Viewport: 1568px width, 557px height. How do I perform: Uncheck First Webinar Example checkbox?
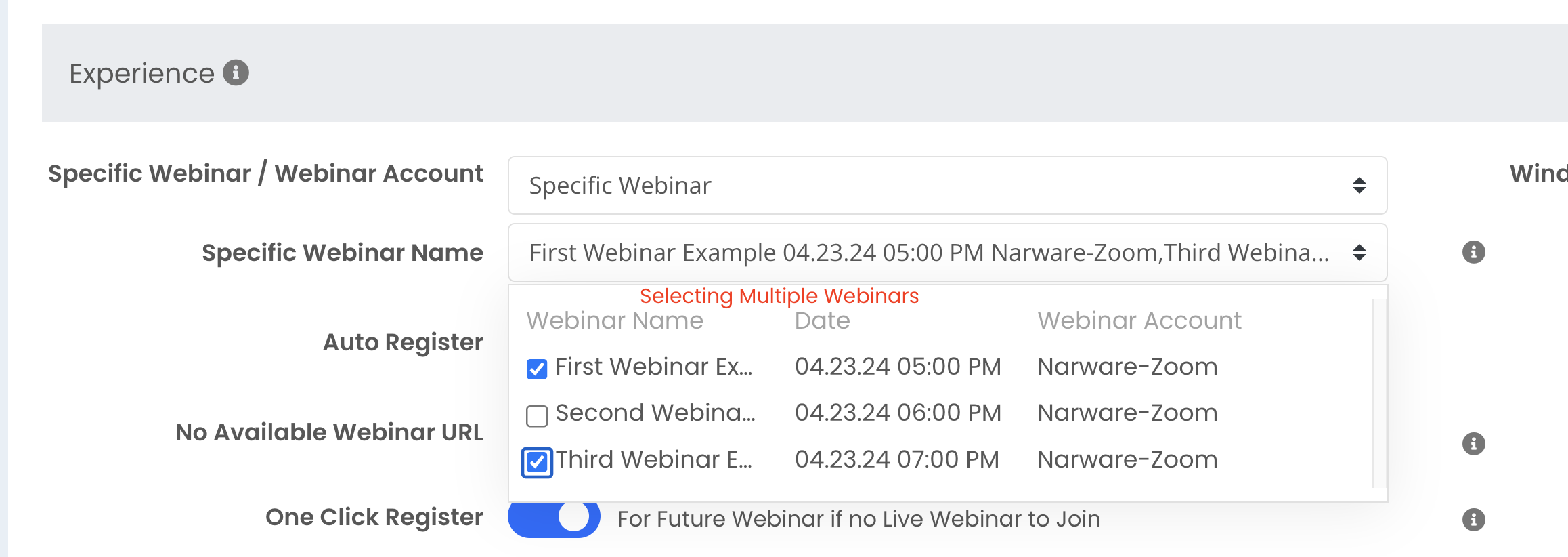tap(537, 369)
